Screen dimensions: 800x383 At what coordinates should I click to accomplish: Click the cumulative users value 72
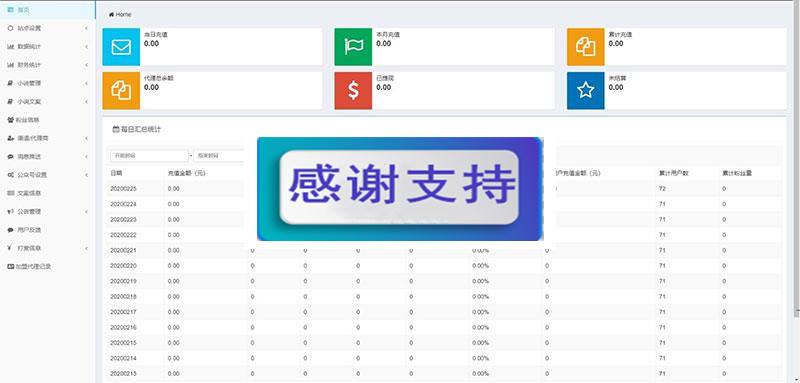tap(662, 189)
